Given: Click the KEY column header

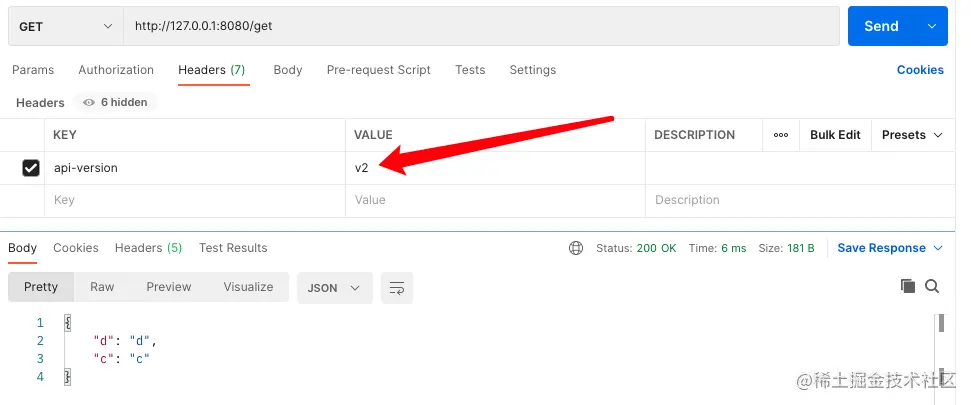Looking at the screenshot, I should (65, 135).
